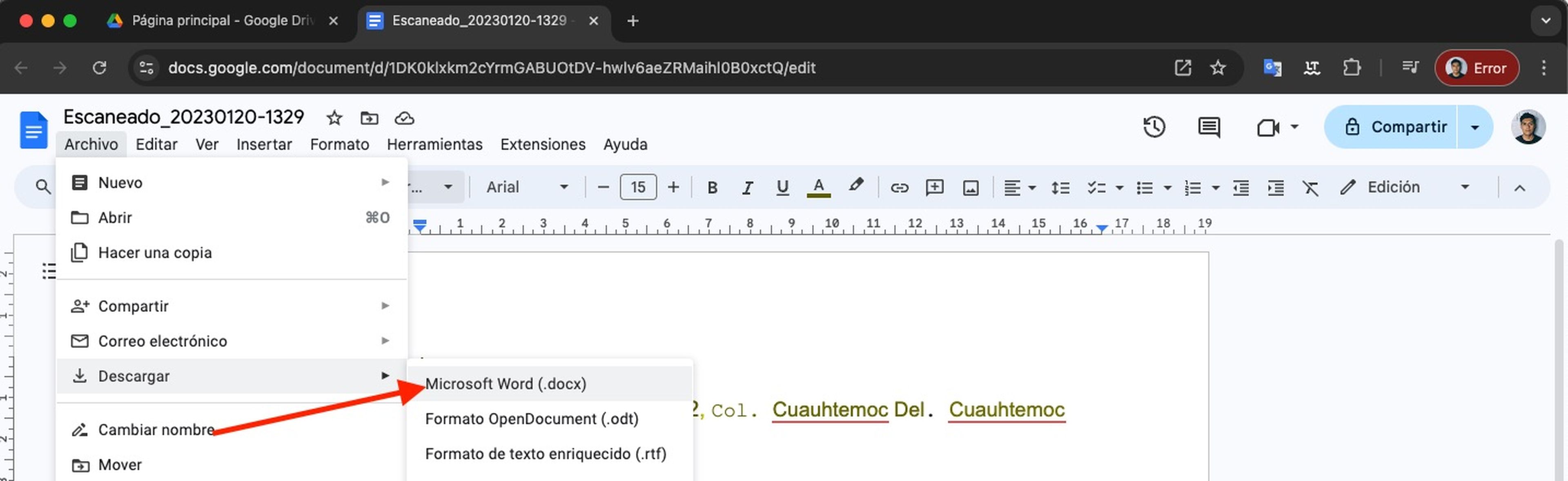
Task: Expand the Correo electrónico submenu
Action: pos(231,341)
